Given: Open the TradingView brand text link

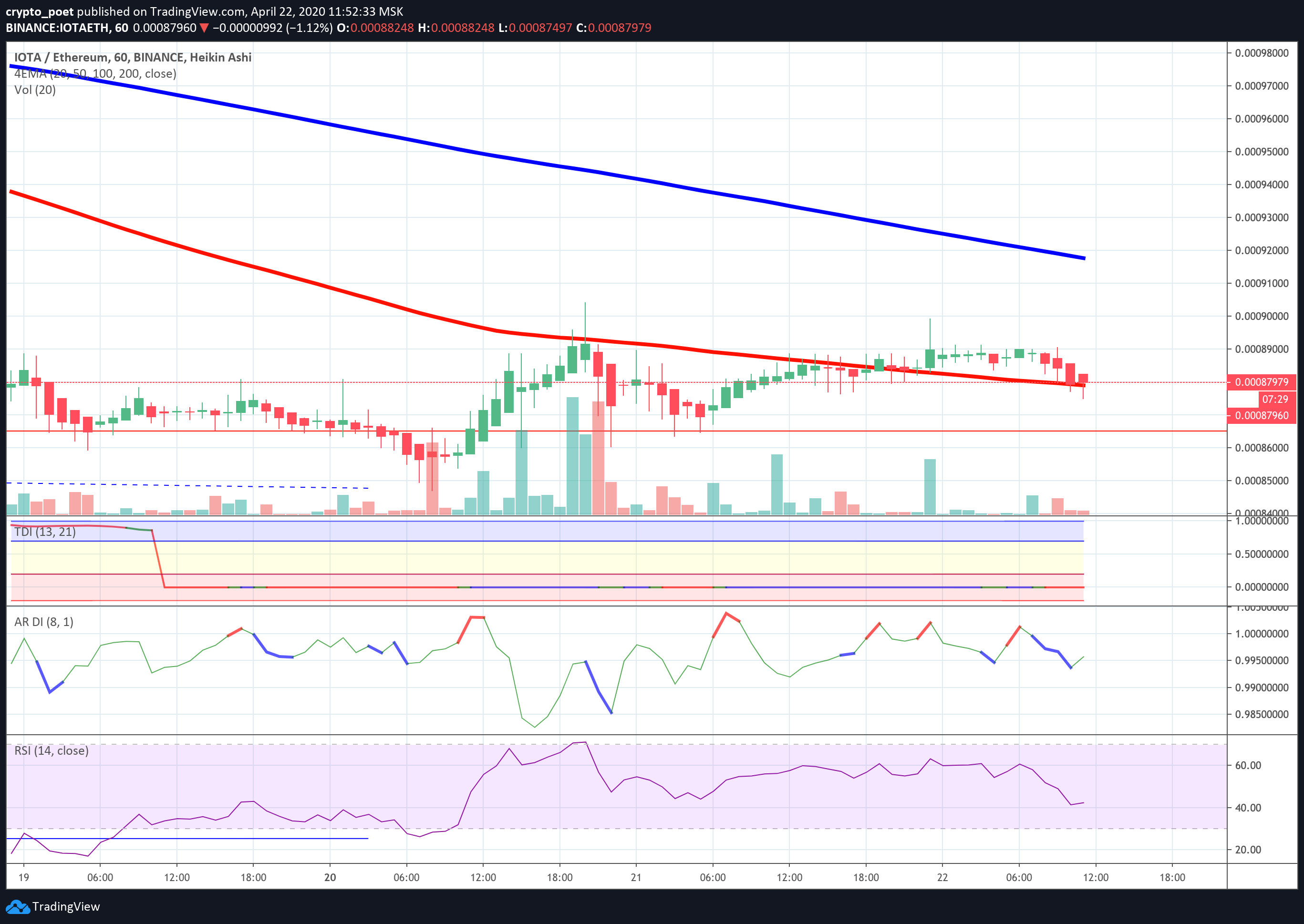Looking at the screenshot, I should tap(66, 907).
